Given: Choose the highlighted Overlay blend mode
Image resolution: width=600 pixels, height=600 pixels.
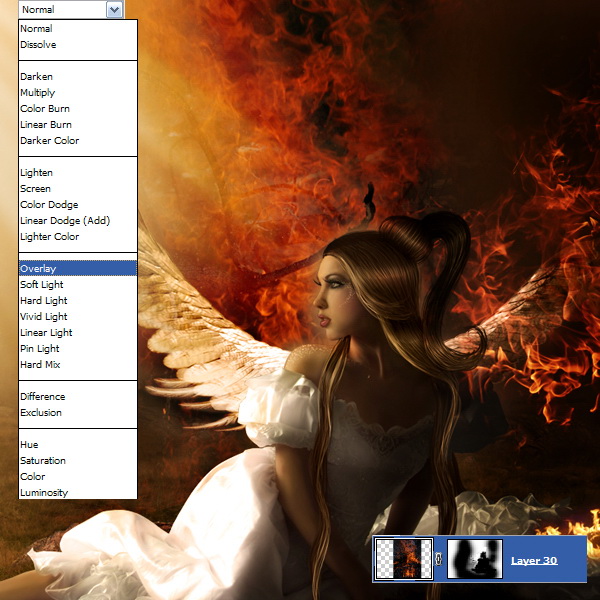Looking at the screenshot, I should click(78, 269).
